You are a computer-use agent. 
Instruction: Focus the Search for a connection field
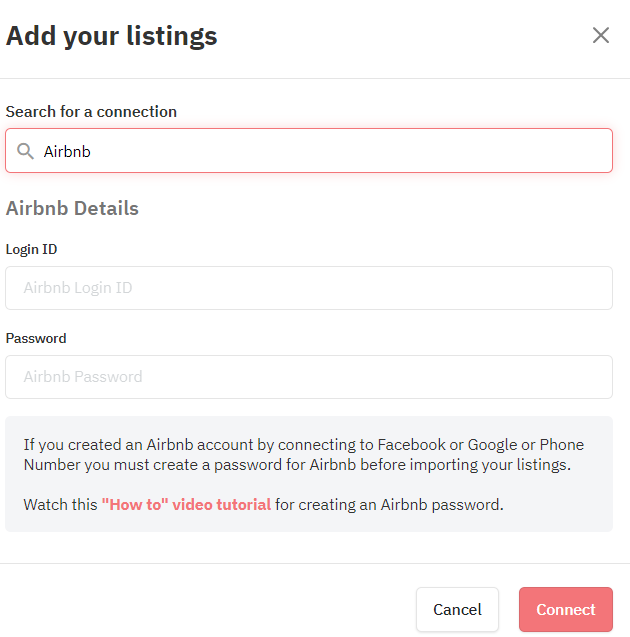tap(309, 151)
